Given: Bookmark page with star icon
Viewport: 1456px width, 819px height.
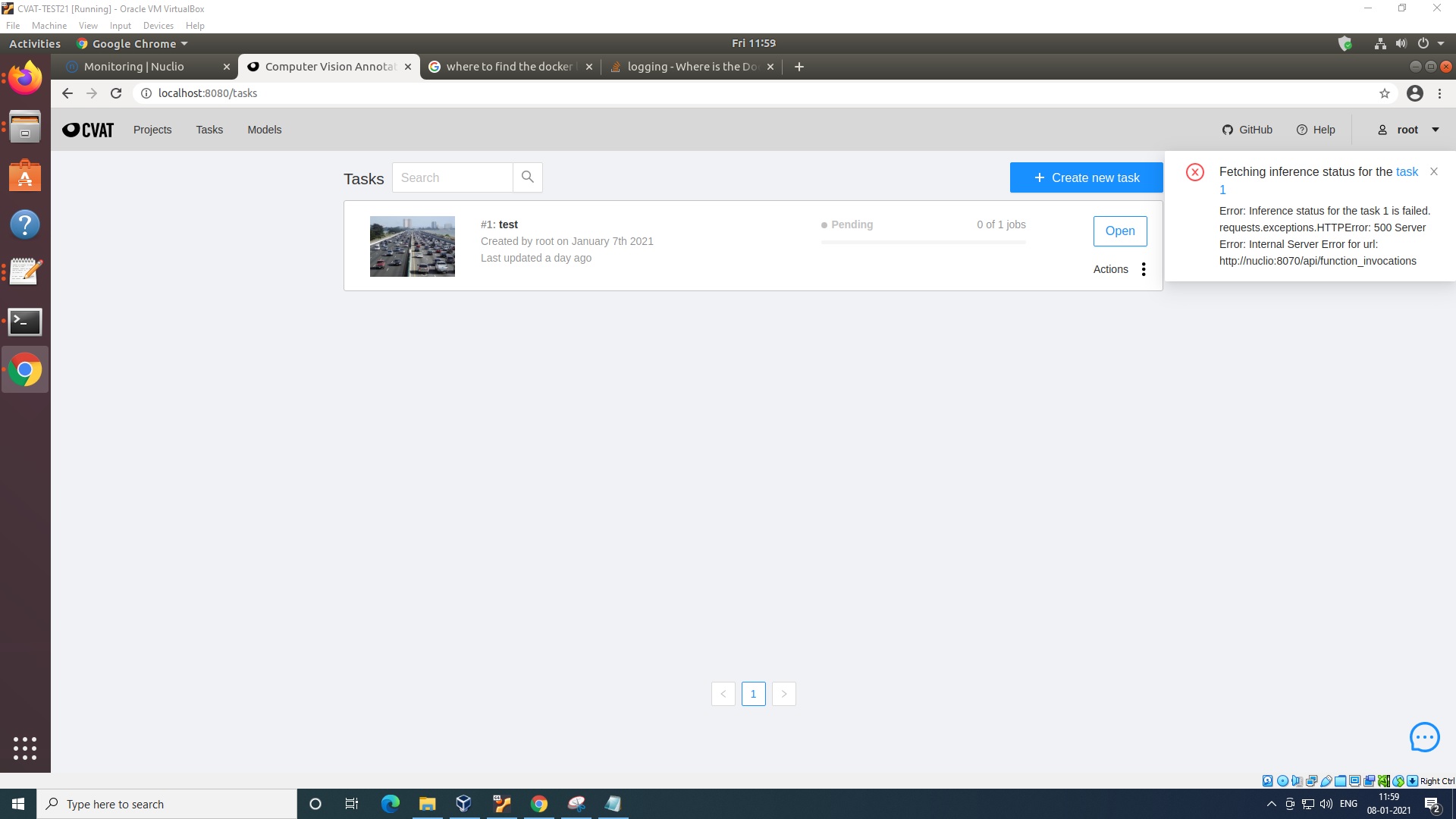Looking at the screenshot, I should [1385, 93].
